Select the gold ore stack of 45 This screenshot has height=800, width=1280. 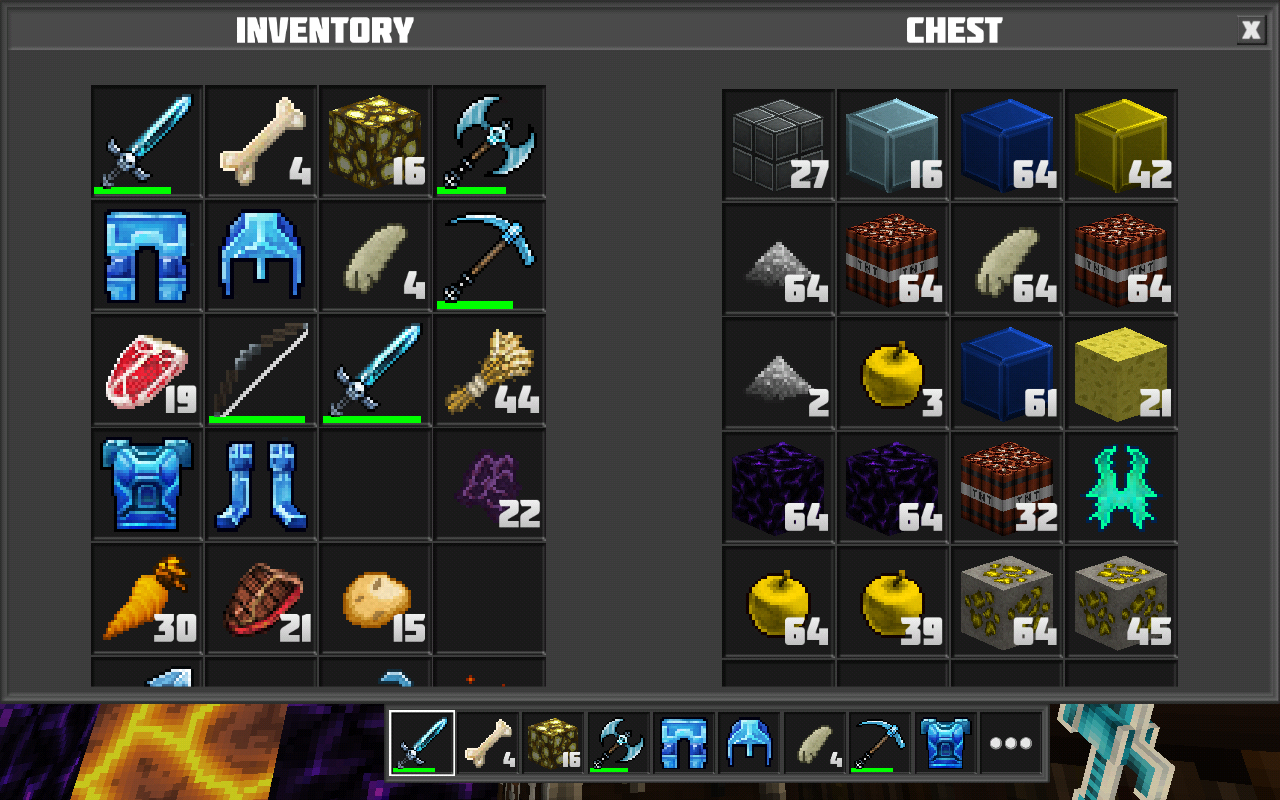tap(1121, 601)
